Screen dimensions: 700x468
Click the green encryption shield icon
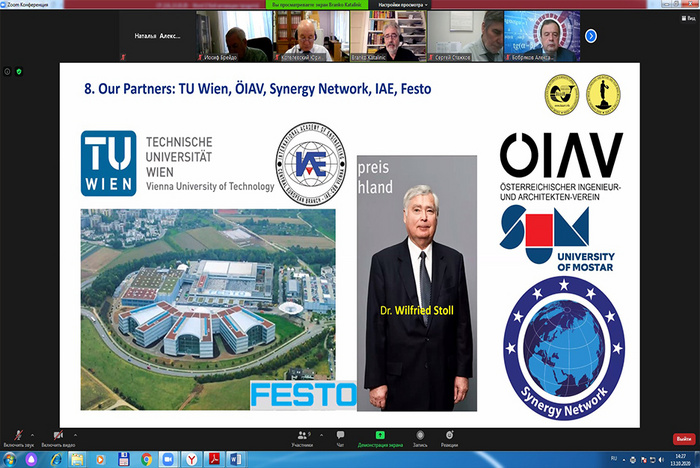pyautogui.click(x=19, y=71)
